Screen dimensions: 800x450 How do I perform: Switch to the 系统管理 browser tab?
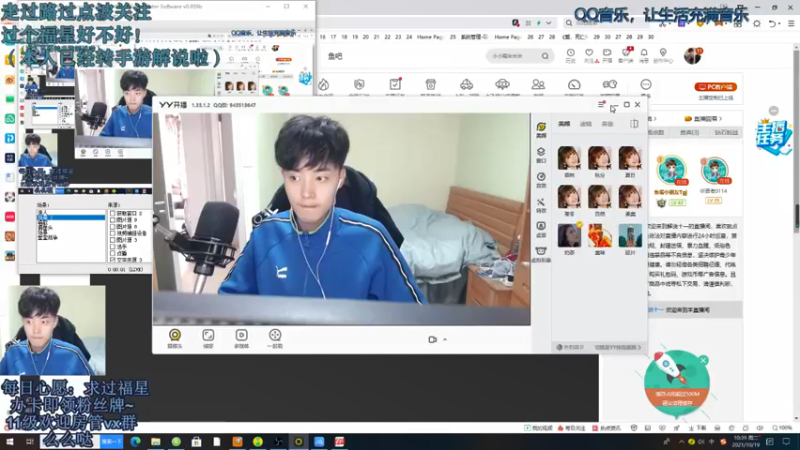[x=474, y=37]
